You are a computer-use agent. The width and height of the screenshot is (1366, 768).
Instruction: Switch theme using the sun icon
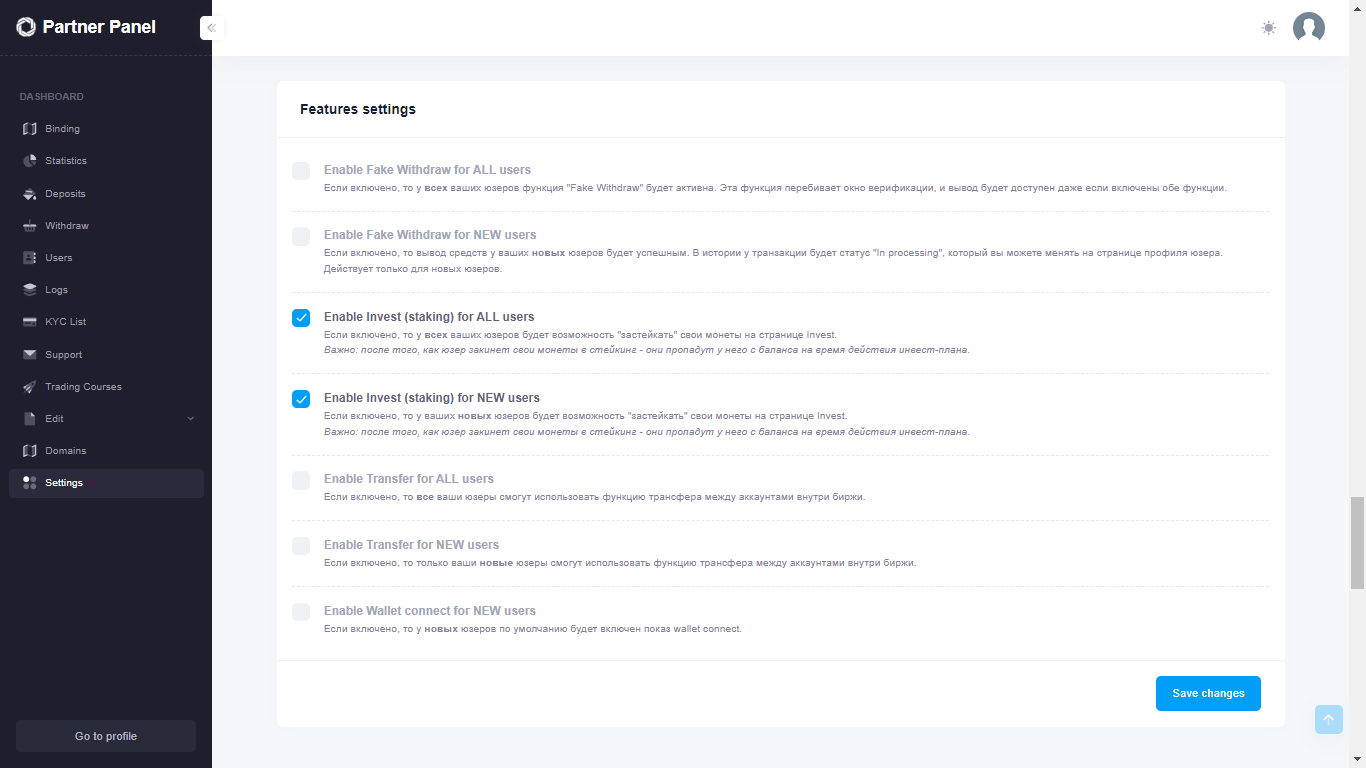point(1269,28)
